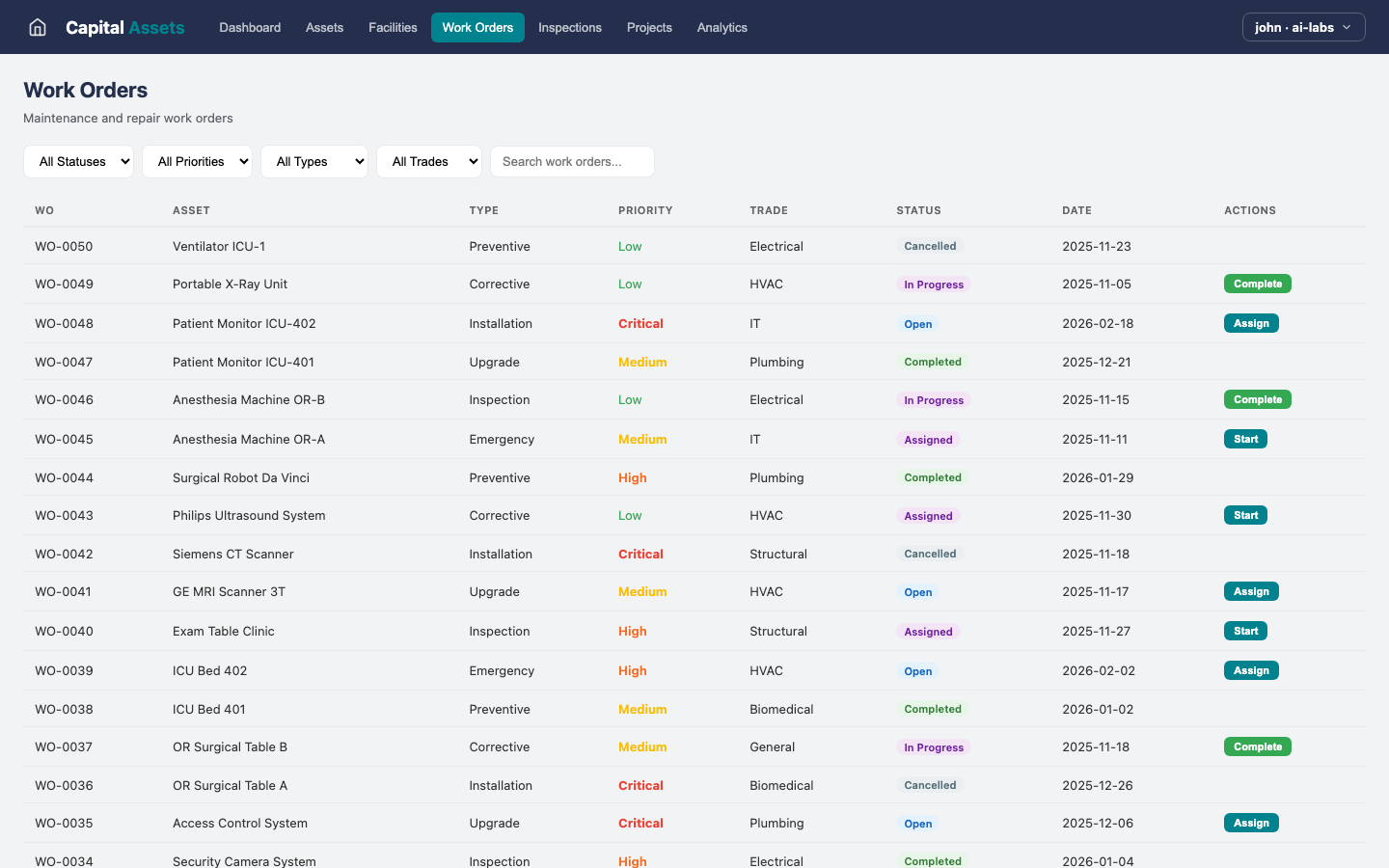
Task: Expand the john · ai-labs account menu
Action: [1303, 27]
